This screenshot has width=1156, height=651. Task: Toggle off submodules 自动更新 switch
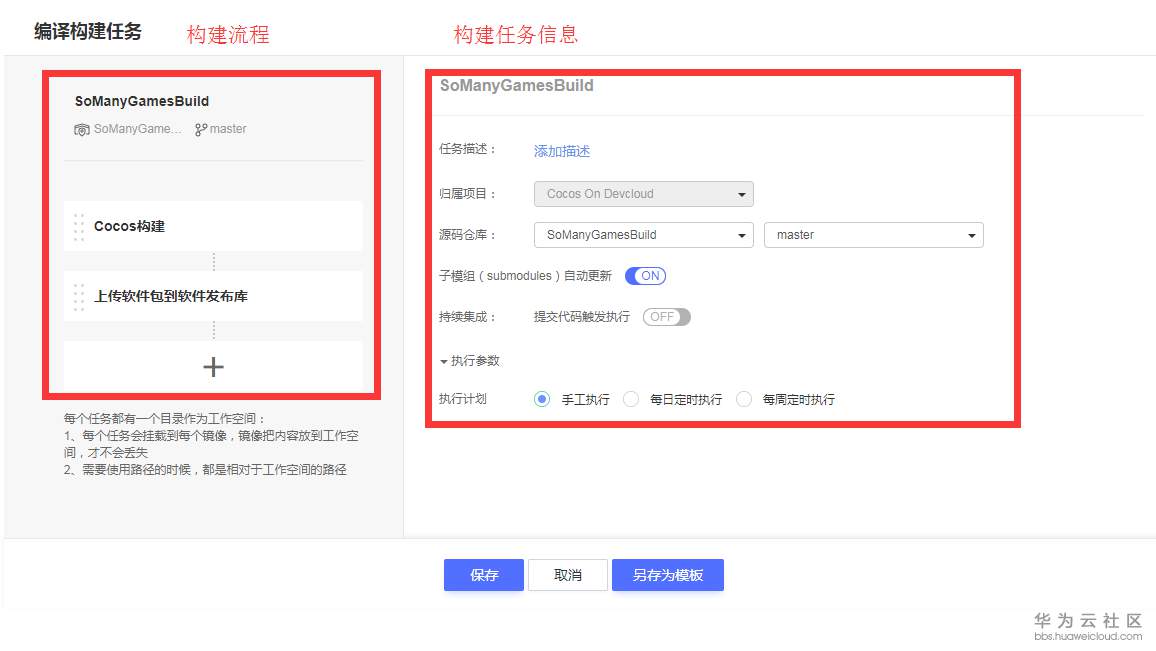pyautogui.click(x=645, y=275)
